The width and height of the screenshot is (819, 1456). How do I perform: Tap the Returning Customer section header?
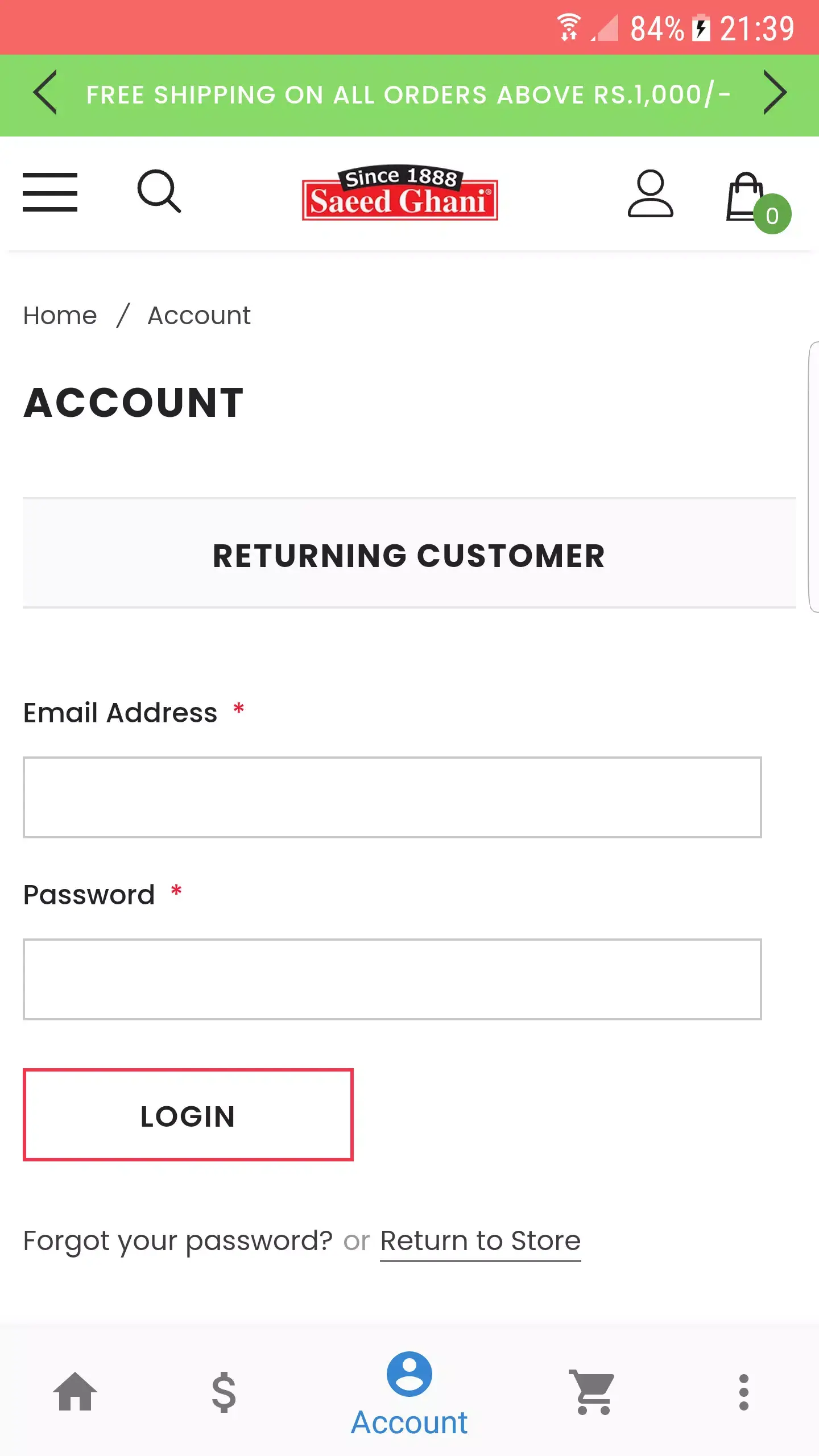tap(409, 555)
